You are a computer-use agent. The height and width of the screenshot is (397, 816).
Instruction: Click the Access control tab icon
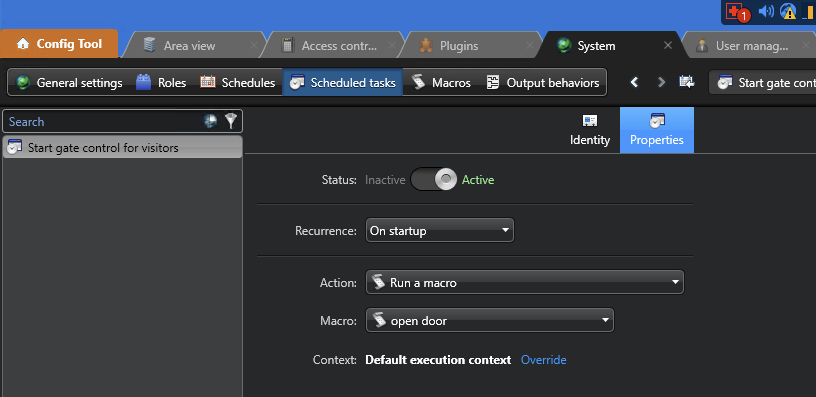click(288, 45)
